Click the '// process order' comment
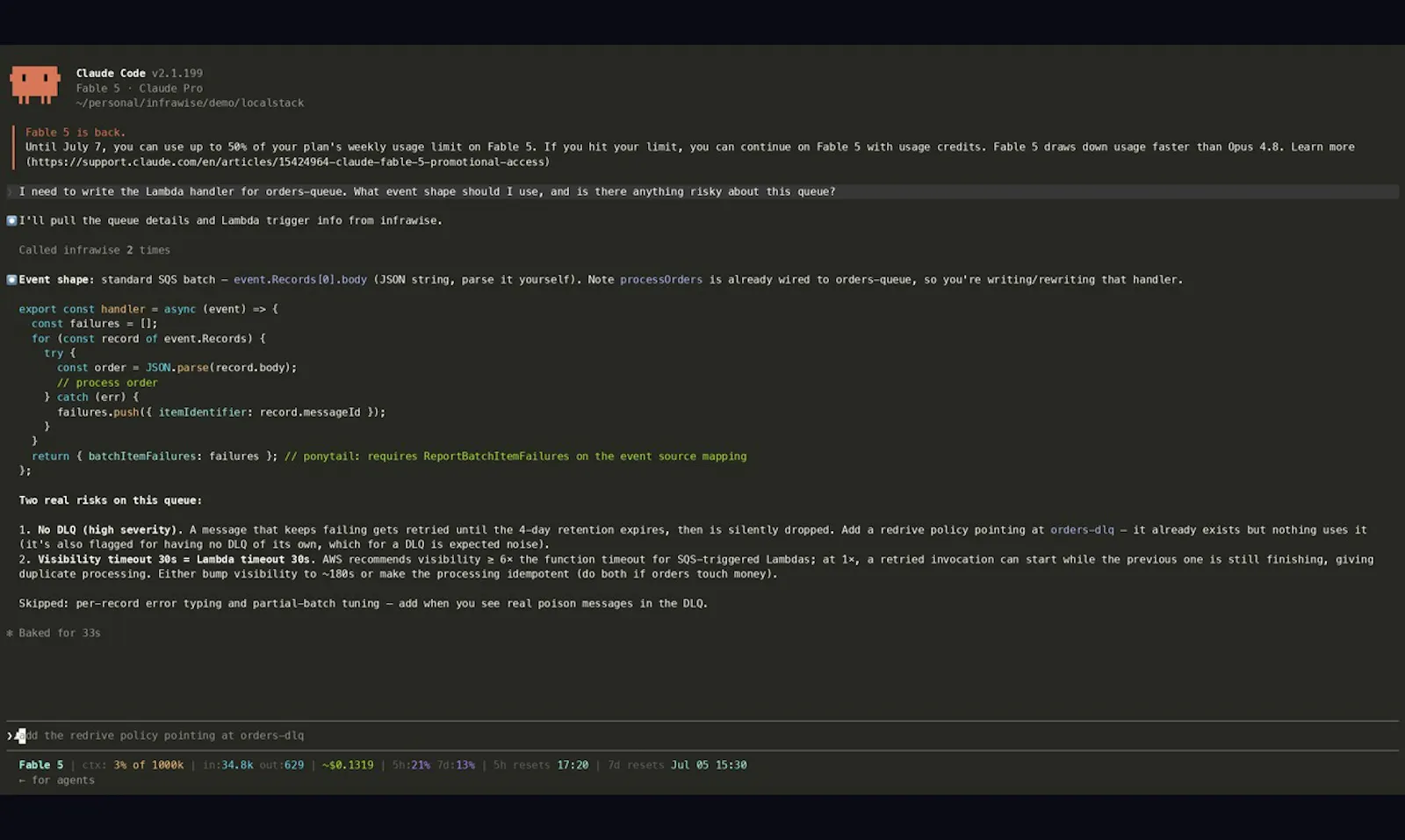 click(x=107, y=383)
